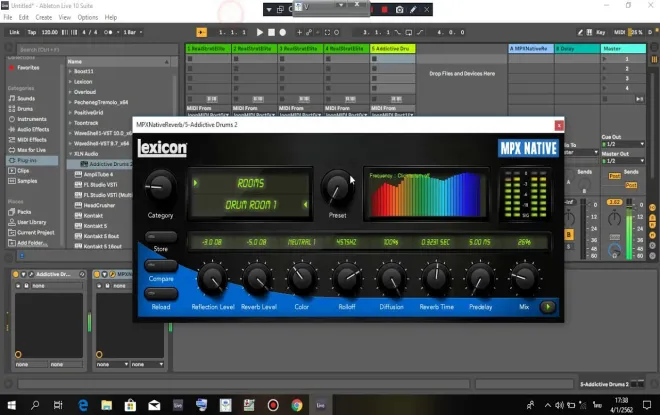
Task: Open Current Project in Places
Action: (x=36, y=232)
